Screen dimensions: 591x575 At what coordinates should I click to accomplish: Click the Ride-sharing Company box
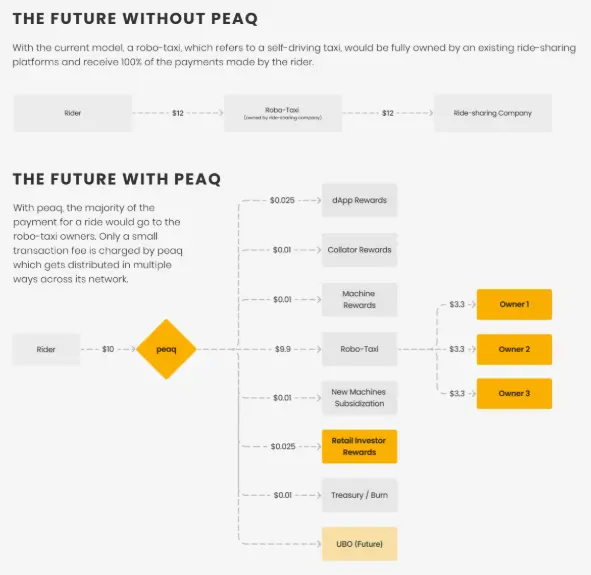click(x=493, y=113)
